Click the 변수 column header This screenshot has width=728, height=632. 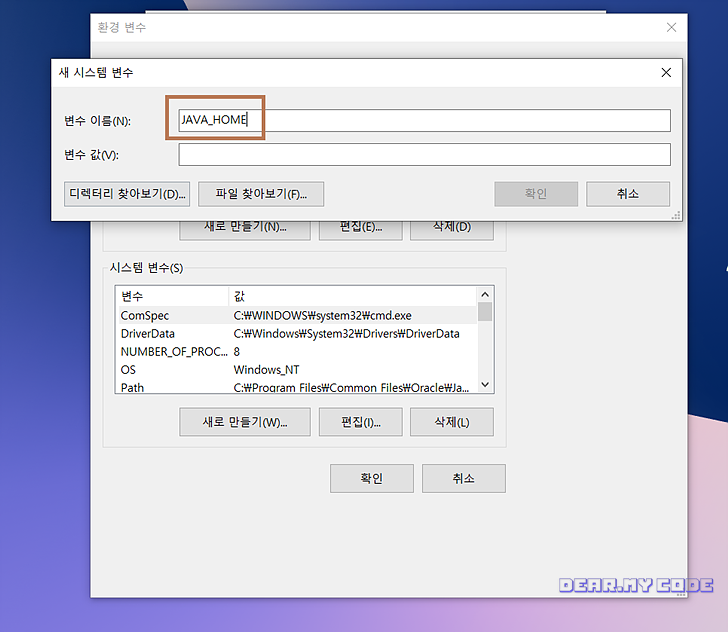coord(172,296)
